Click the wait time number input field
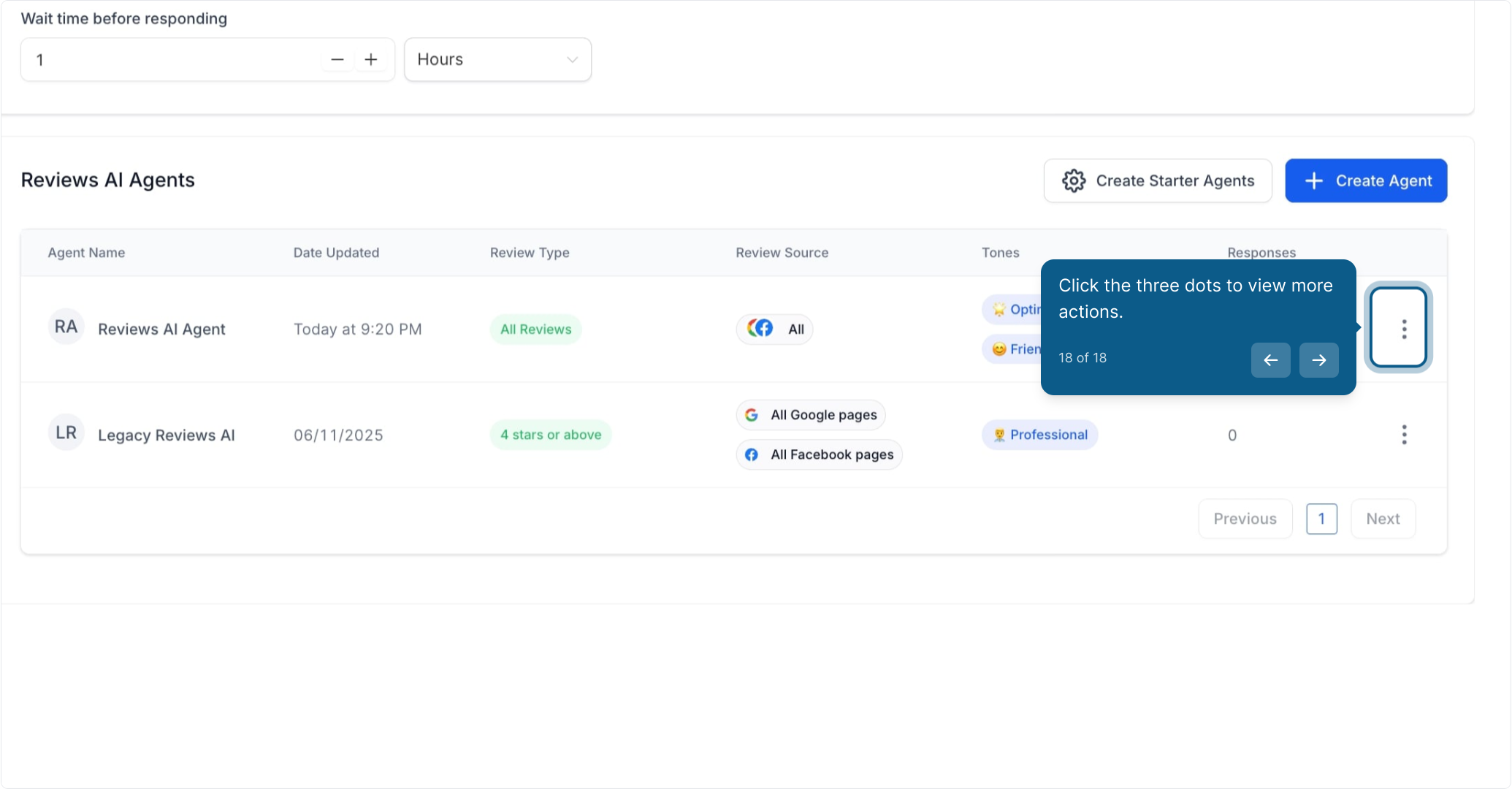The image size is (1512, 789). point(175,60)
